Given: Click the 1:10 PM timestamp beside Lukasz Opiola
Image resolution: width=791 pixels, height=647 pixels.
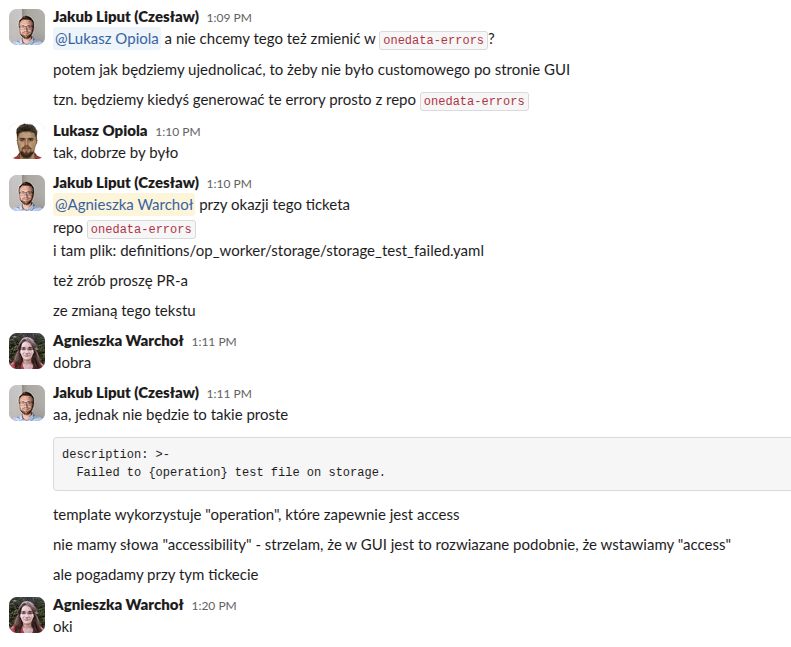Looking at the screenshot, I should click(178, 132).
